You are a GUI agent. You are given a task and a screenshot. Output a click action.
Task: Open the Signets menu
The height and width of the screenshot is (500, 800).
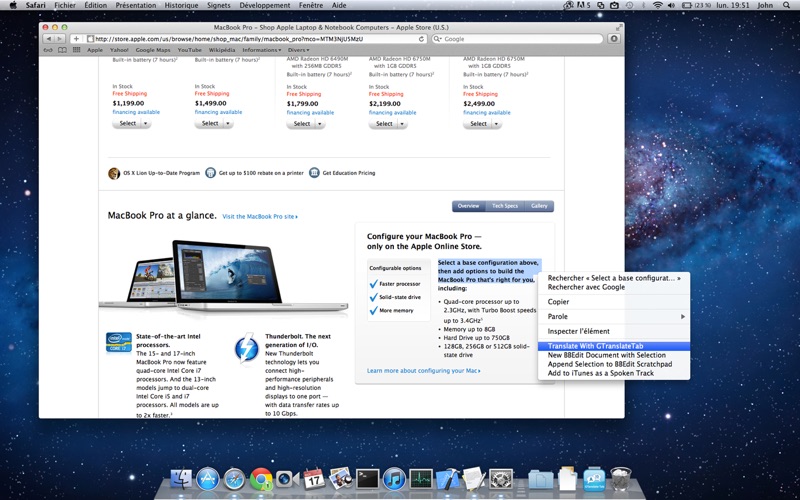click(218, 5)
